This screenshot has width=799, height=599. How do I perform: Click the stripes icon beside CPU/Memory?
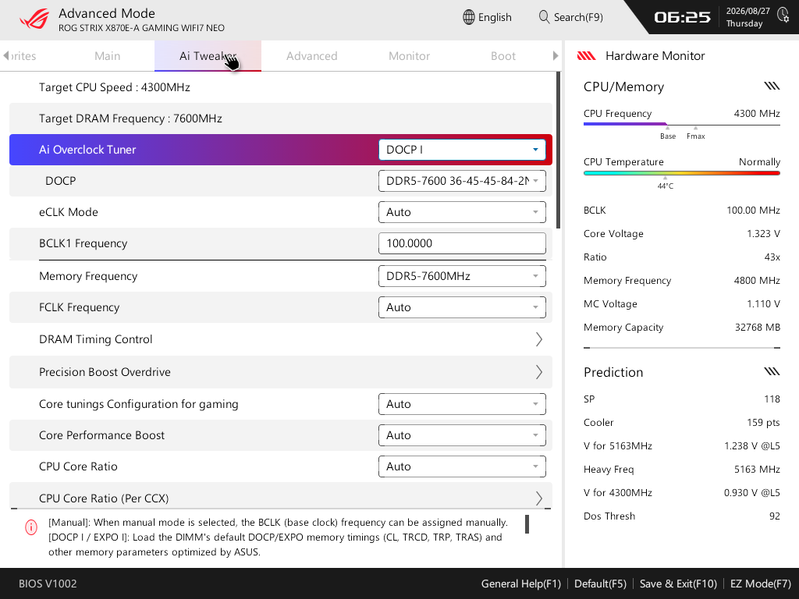771,86
